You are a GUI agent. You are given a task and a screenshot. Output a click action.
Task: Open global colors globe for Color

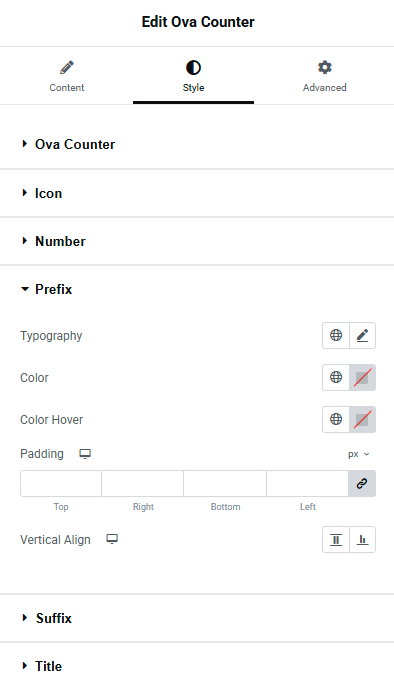[336, 377]
